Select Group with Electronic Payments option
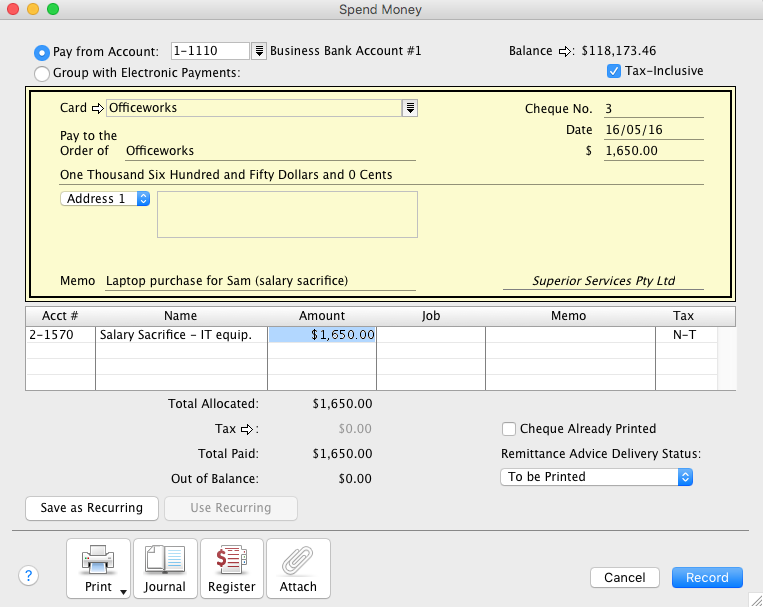 click(42, 73)
